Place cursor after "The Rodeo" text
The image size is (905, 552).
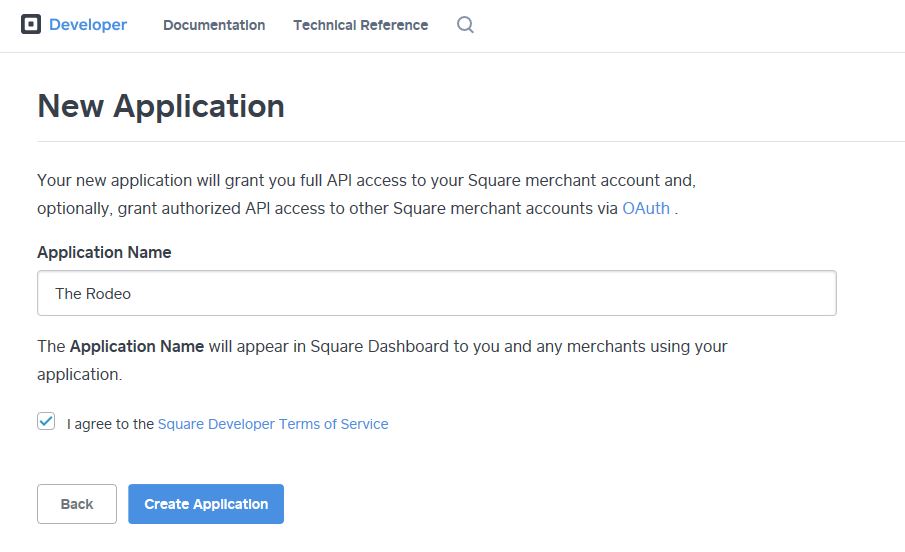(x=132, y=293)
